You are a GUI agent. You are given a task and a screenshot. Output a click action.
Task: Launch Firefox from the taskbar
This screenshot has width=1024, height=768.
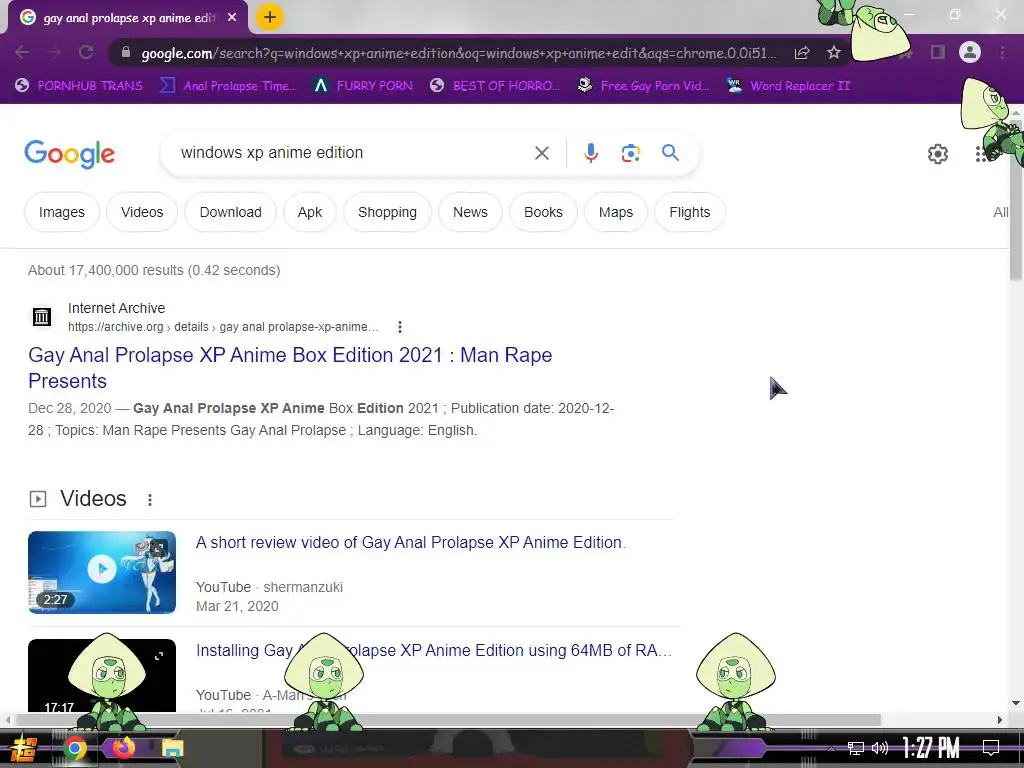pos(122,747)
